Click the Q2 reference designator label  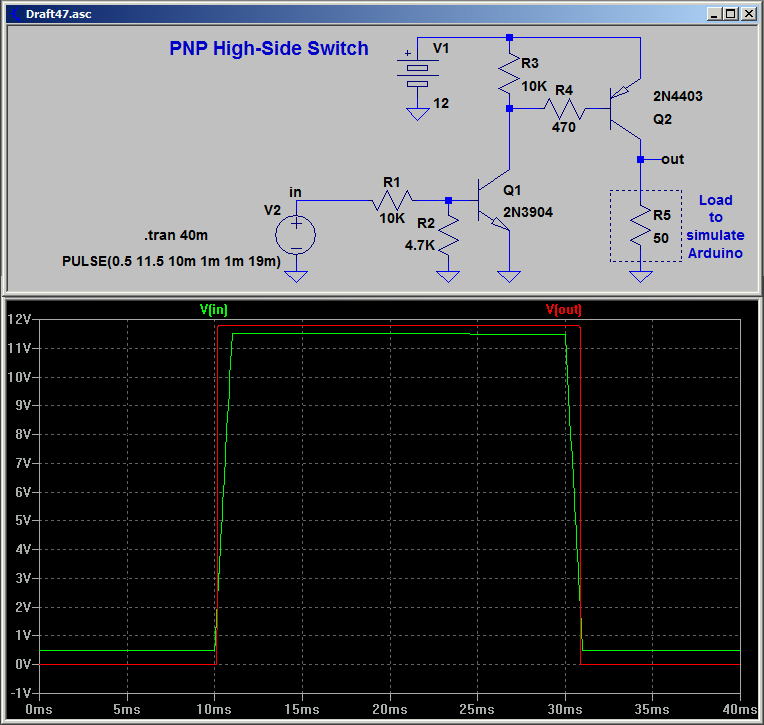pyautogui.click(x=663, y=119)
